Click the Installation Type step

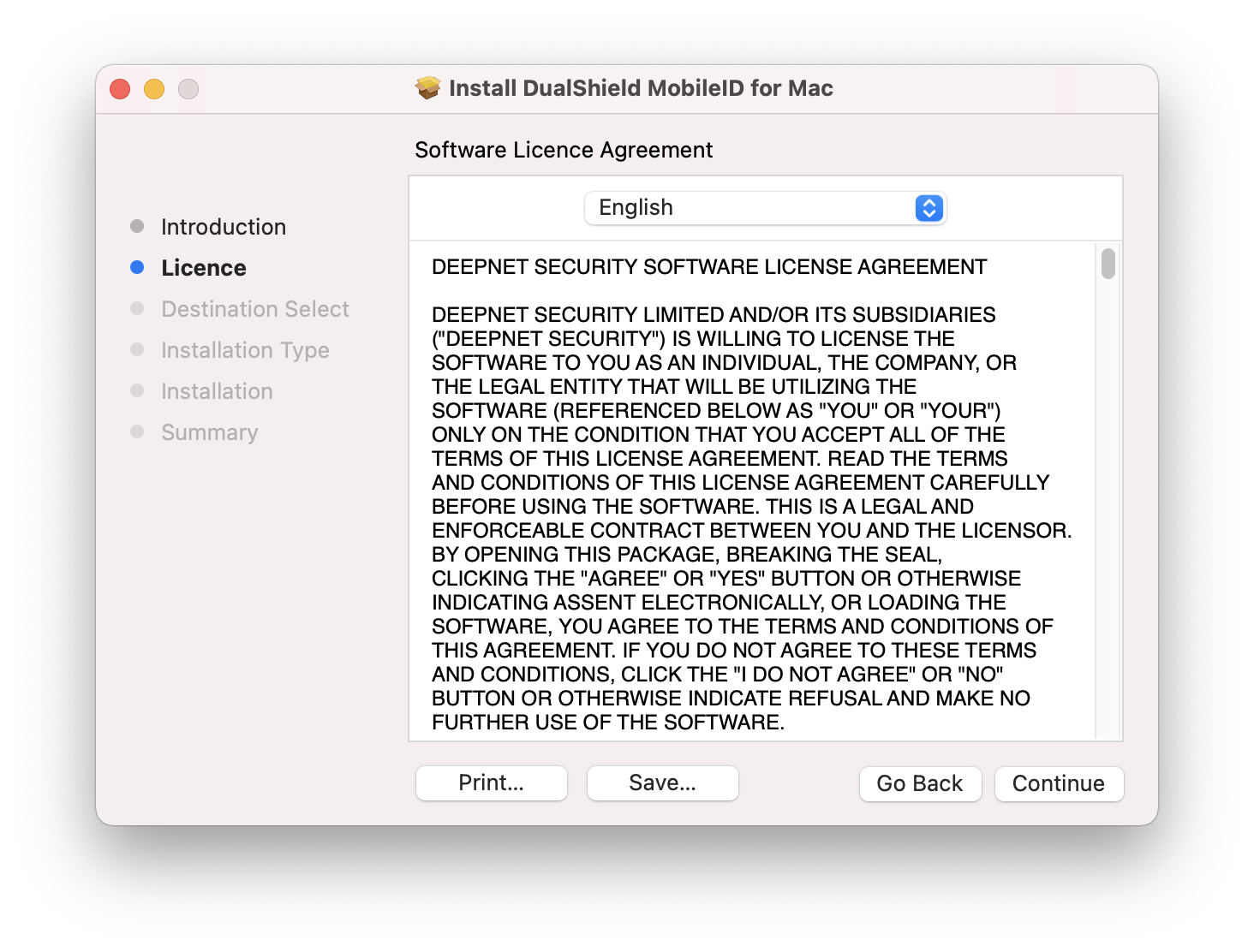(245, 350)
